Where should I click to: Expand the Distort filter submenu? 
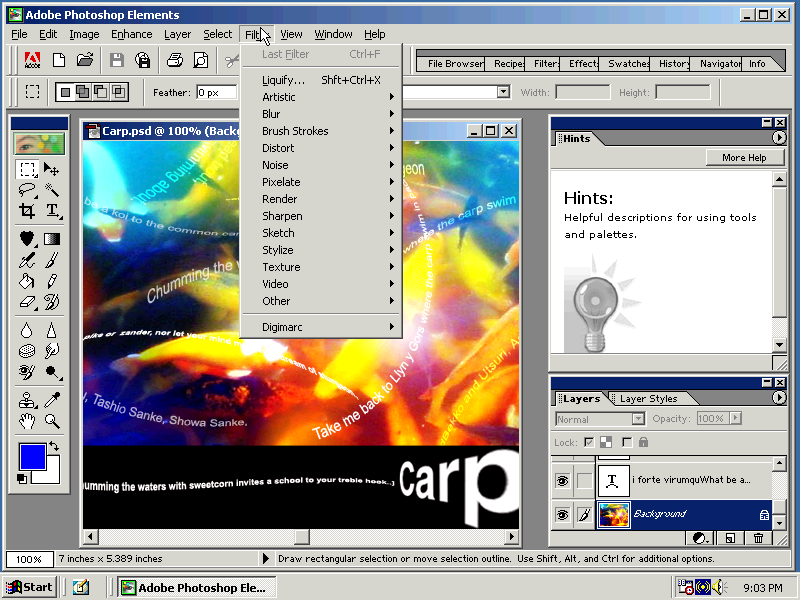point(321,148)
